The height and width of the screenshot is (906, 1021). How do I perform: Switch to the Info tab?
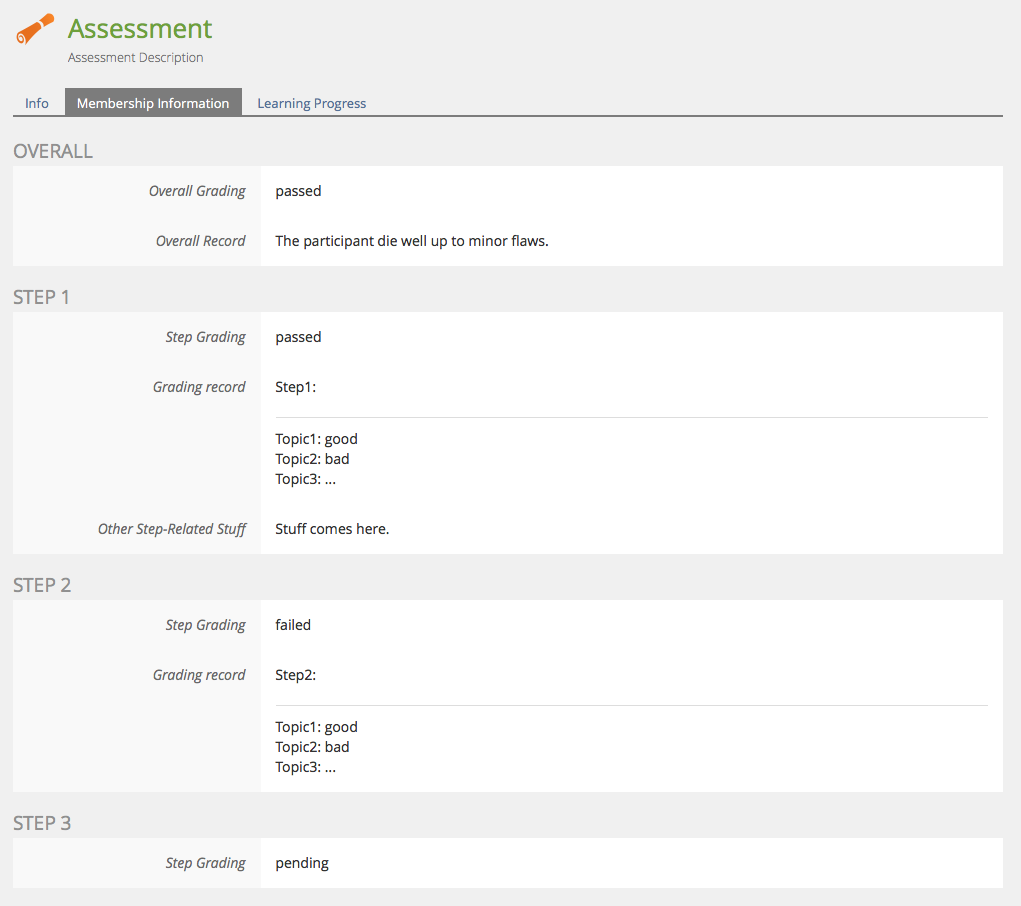(x=37, y=103)
